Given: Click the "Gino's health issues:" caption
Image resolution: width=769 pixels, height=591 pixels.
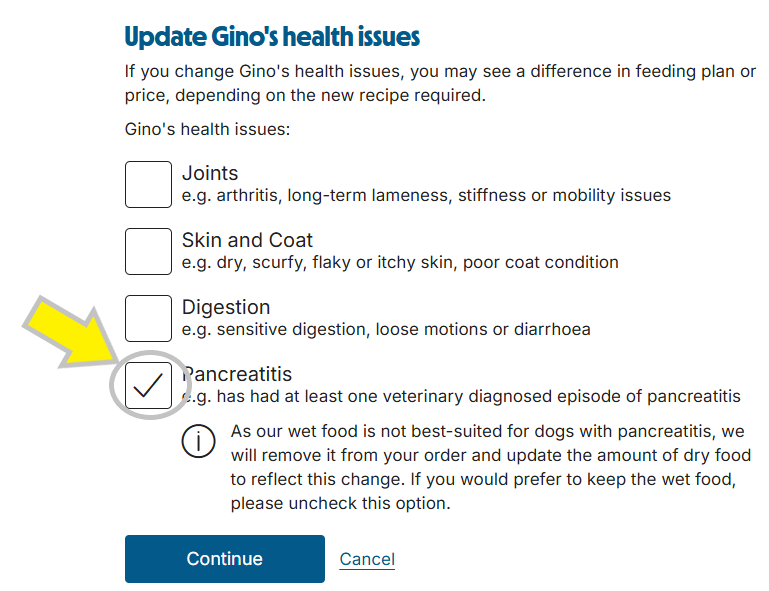Looking at the screenshot, I should pos(207,130).
